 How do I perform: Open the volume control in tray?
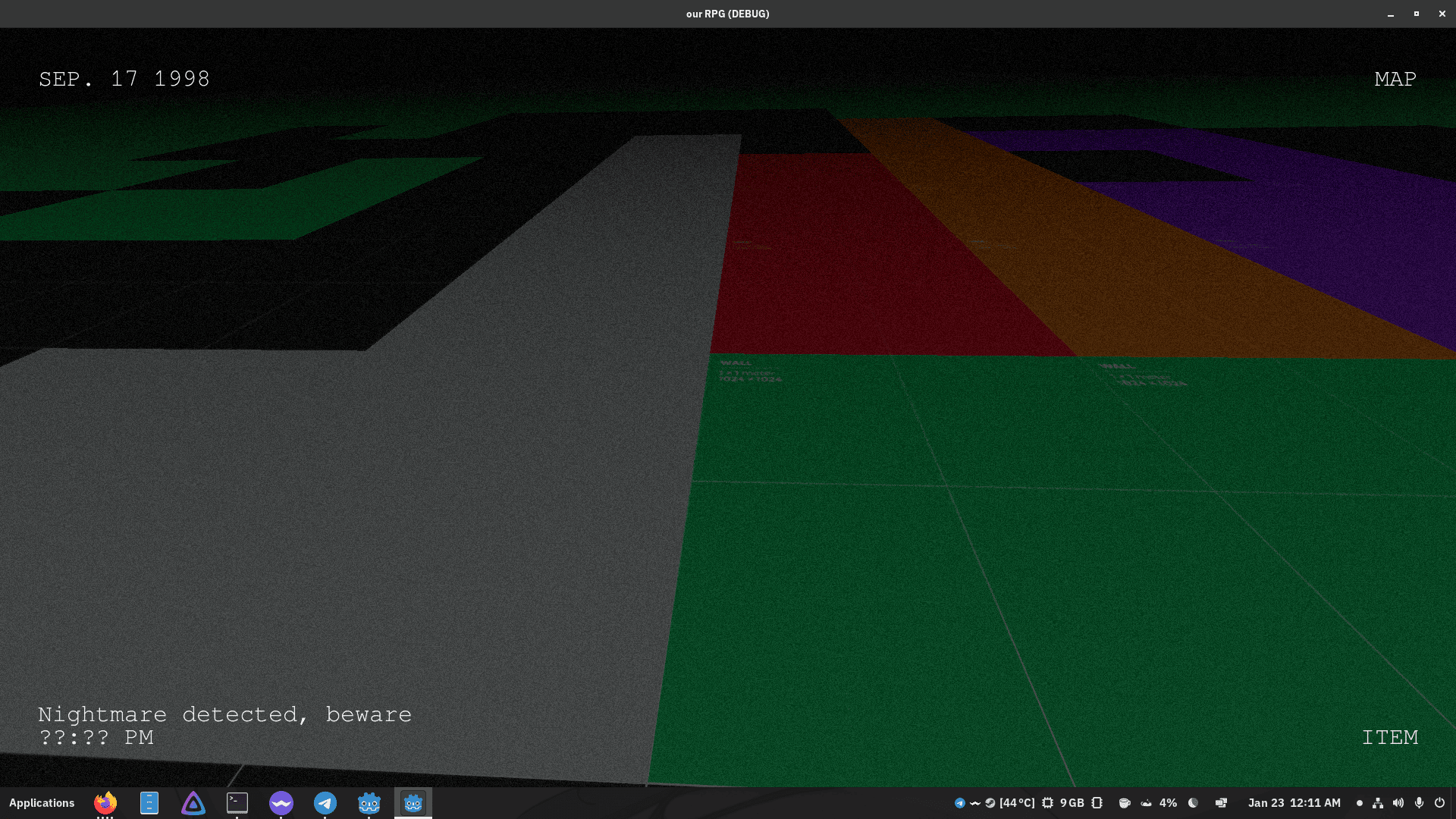click(1398, 802)
